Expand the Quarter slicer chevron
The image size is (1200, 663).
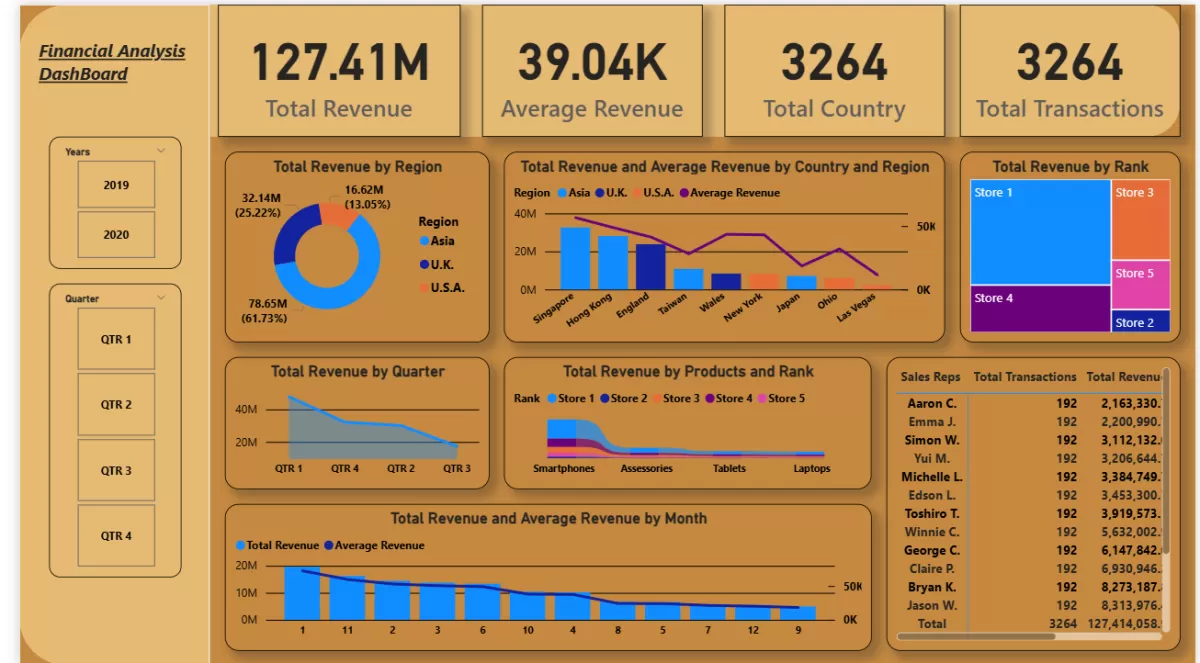161,297
